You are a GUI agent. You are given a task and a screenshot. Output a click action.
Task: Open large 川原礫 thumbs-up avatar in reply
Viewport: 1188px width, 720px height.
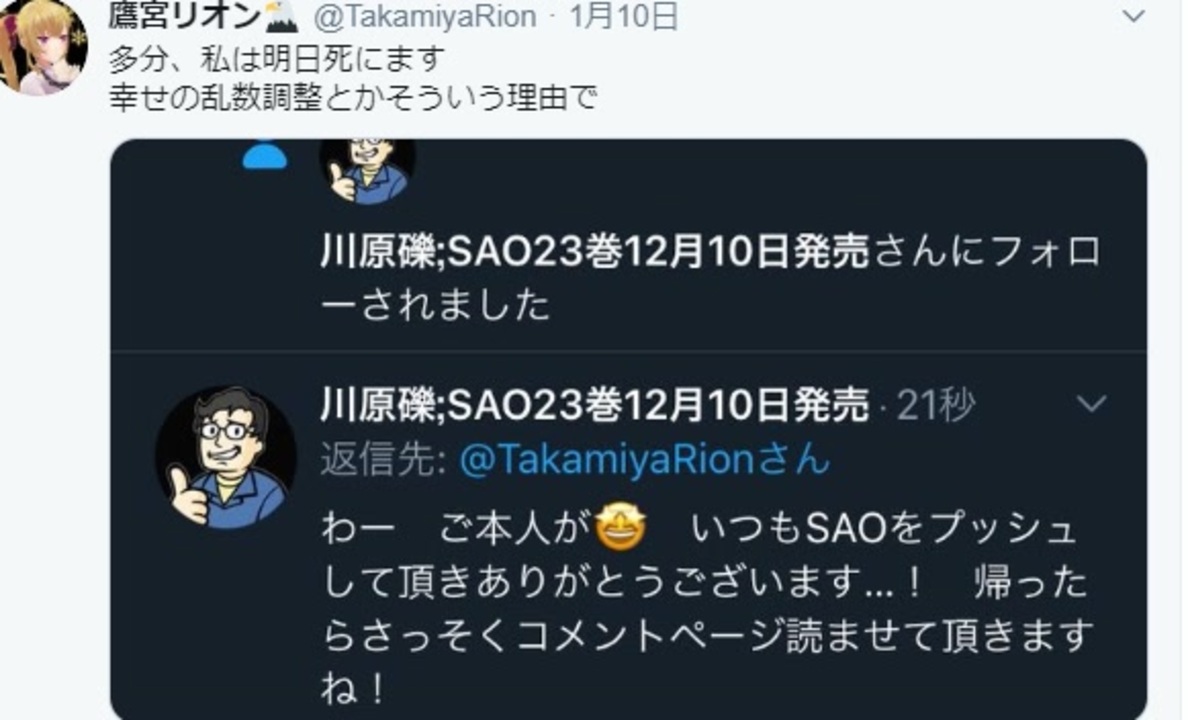coord(225,457)
